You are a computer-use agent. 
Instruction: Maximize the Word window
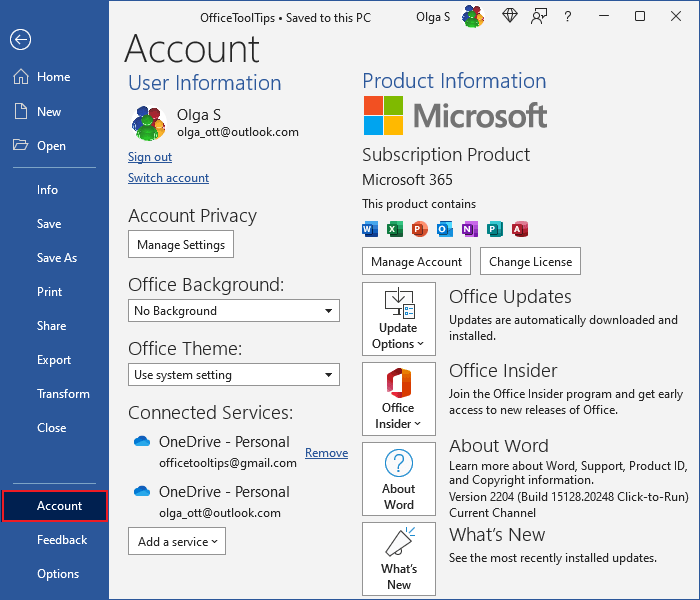click(640, 17)
